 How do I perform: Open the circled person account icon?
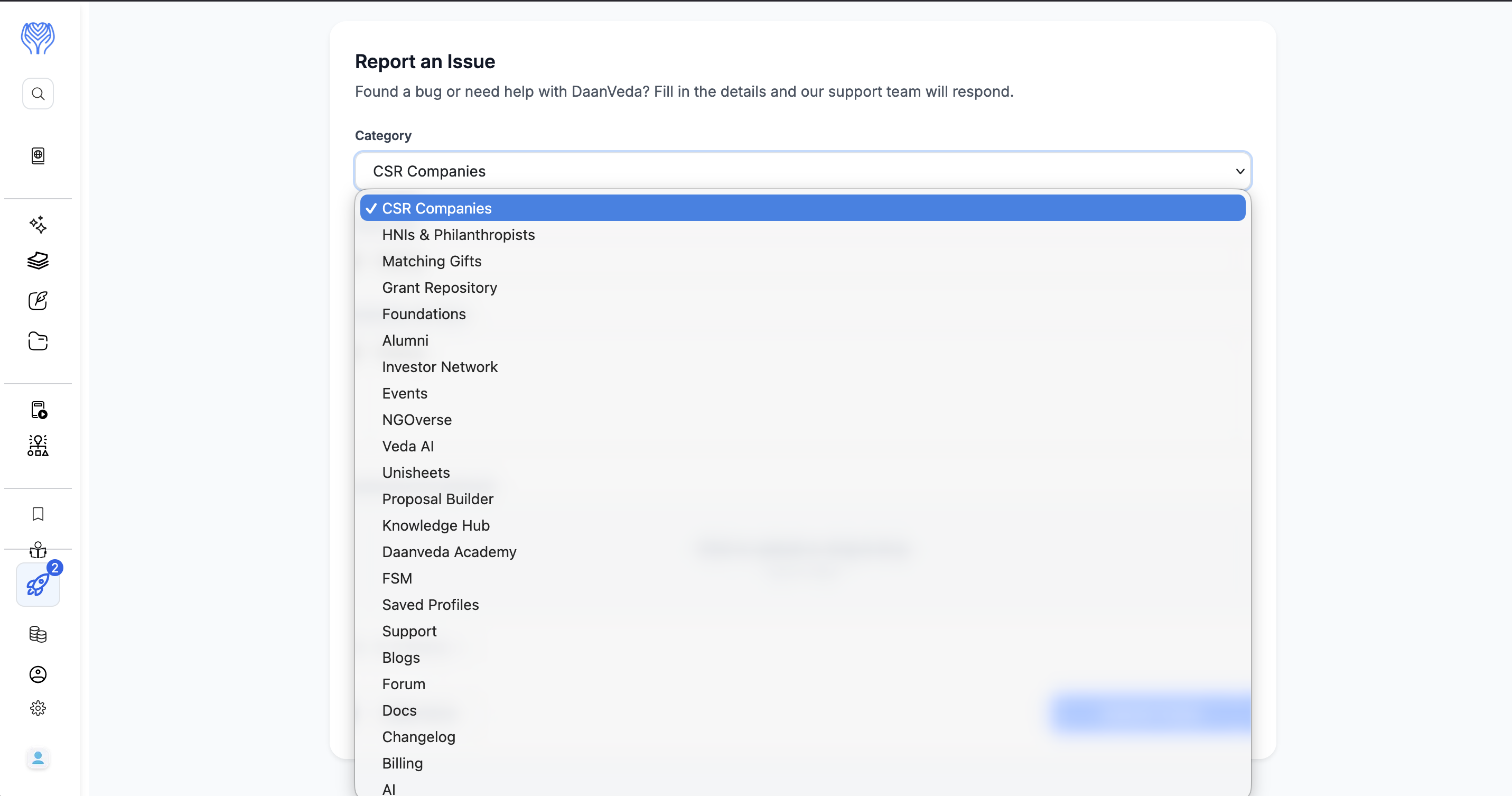38,674
